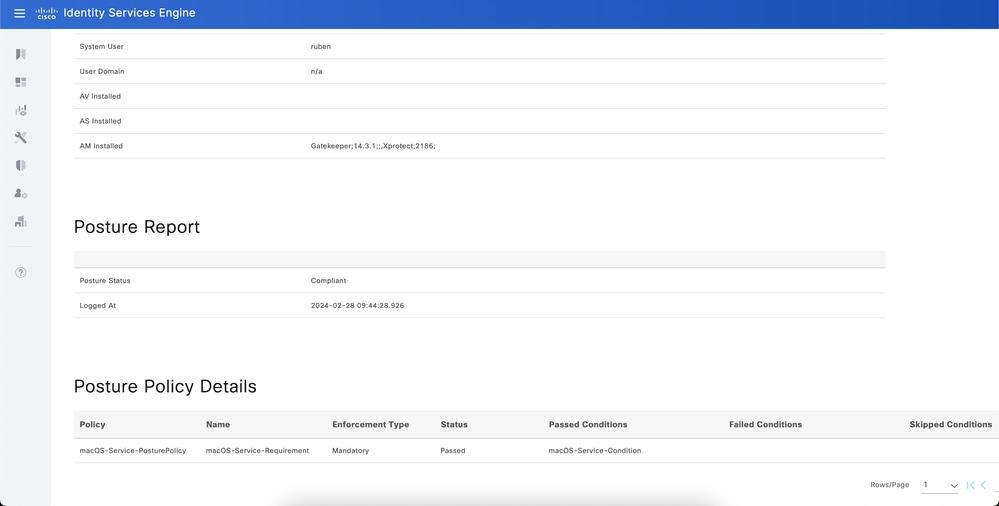Click the Mandatory enforcement cell

350,451
